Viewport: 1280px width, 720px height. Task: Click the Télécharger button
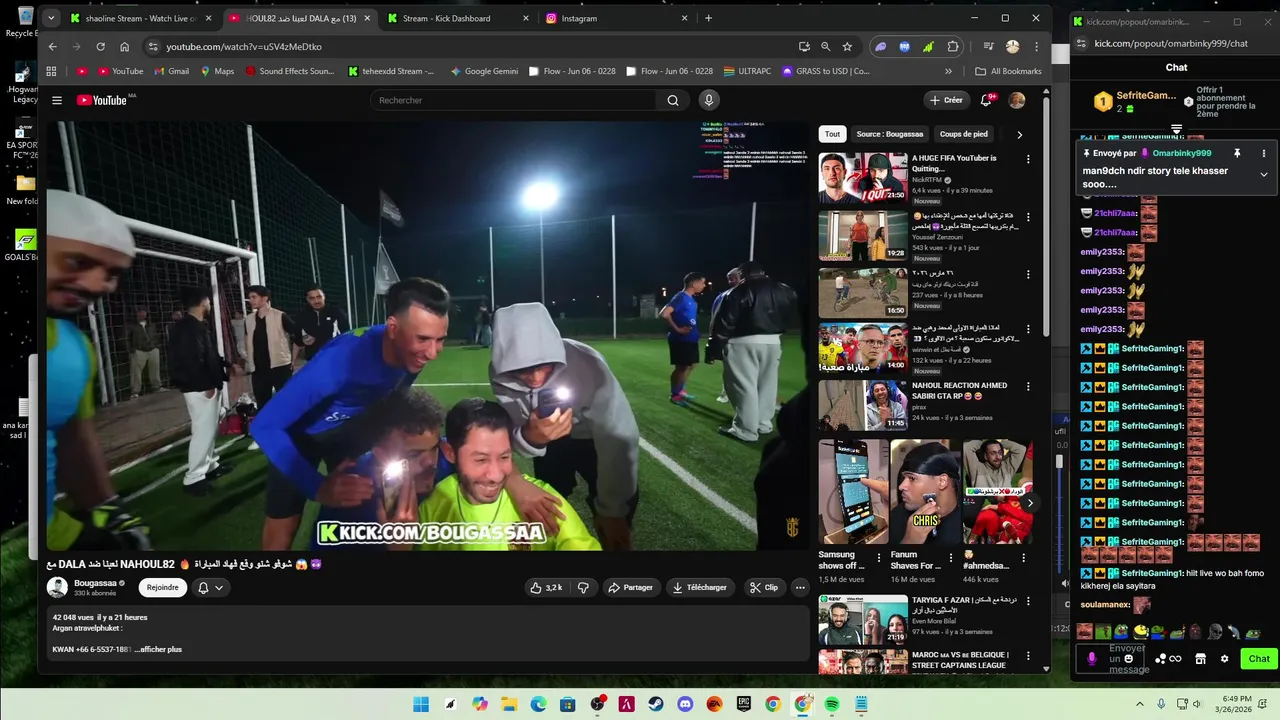(699, 588)
